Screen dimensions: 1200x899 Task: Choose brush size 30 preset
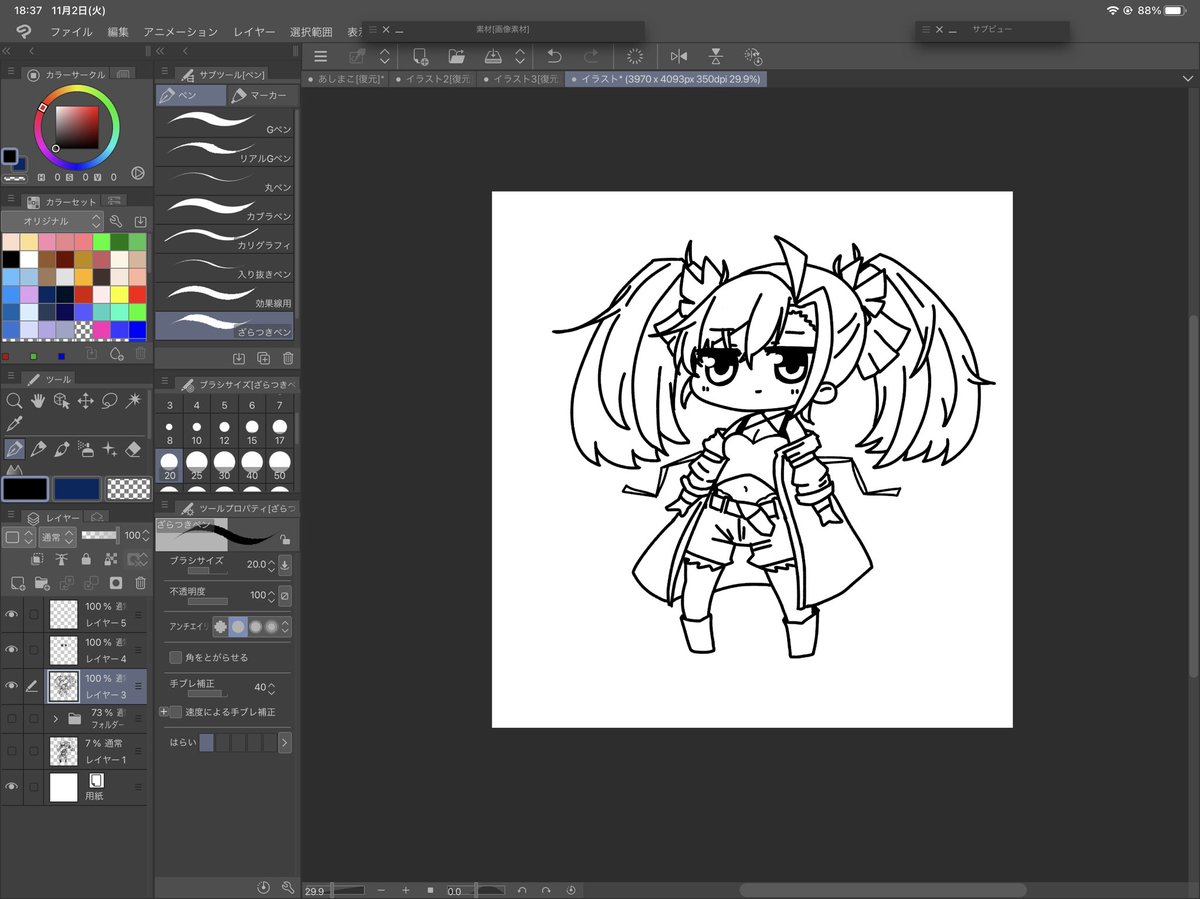[x=224, y=465]
